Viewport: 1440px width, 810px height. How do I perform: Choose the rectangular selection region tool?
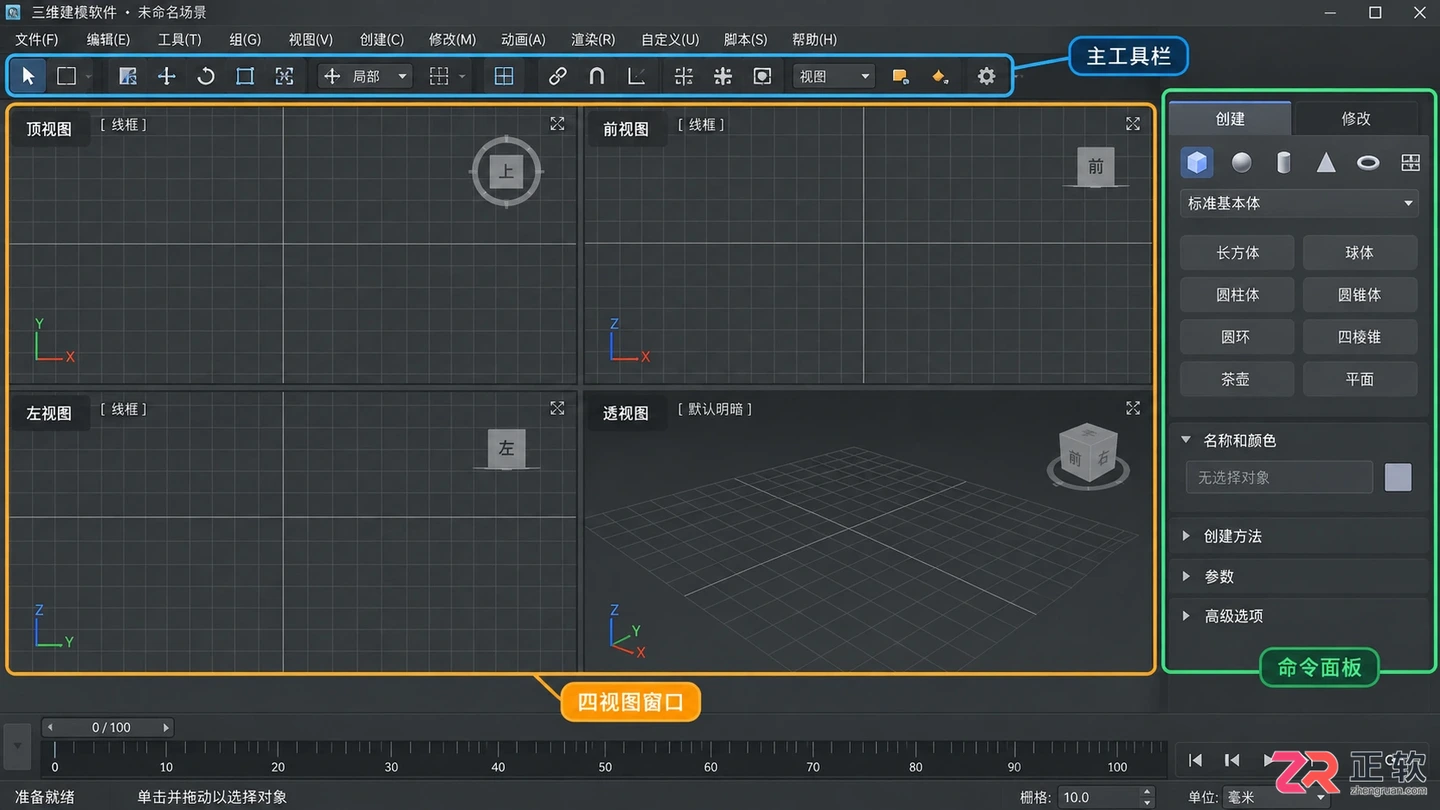[x=66, y=76]
